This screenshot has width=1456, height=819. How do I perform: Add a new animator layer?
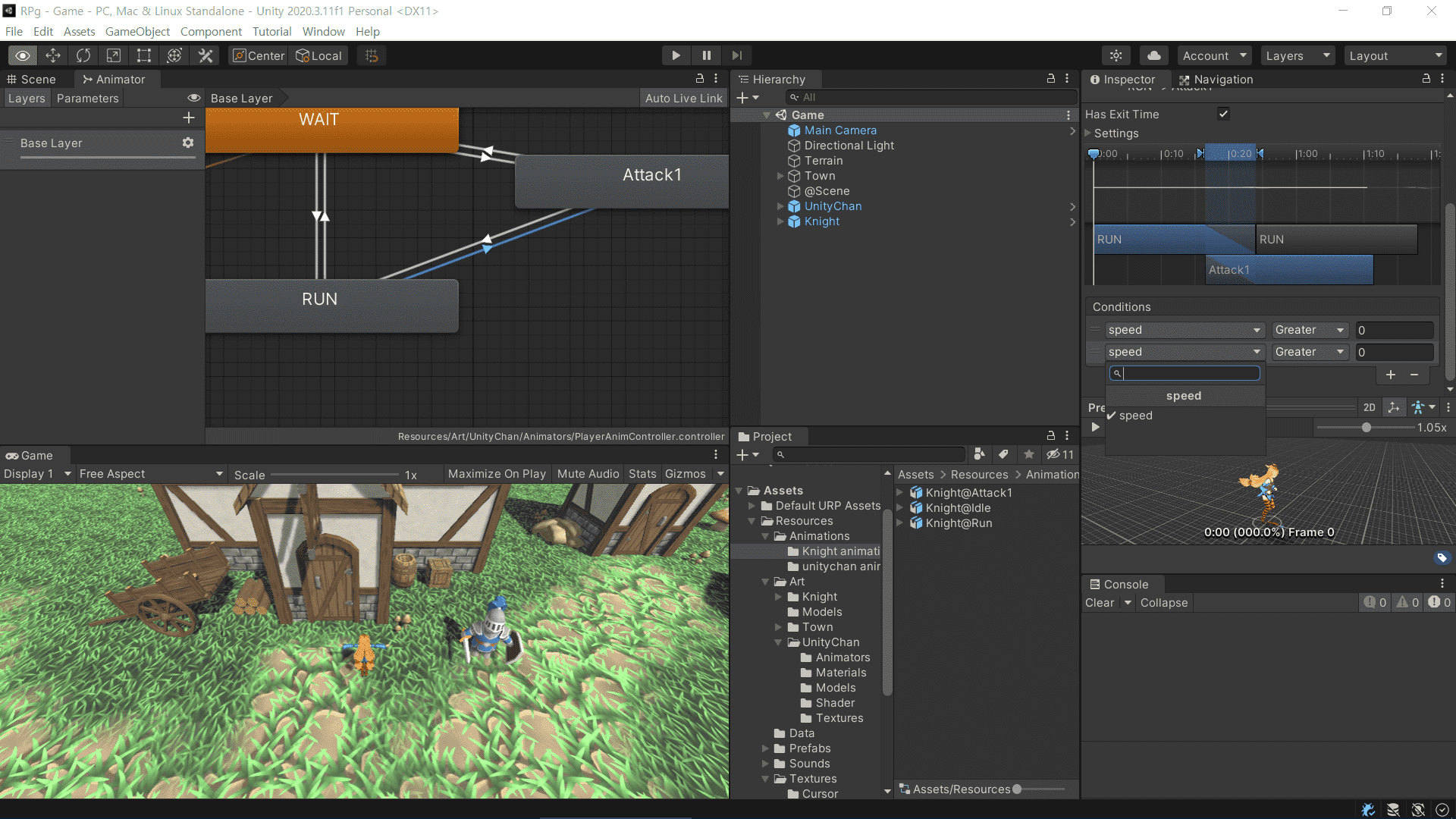tap(189, 118)
